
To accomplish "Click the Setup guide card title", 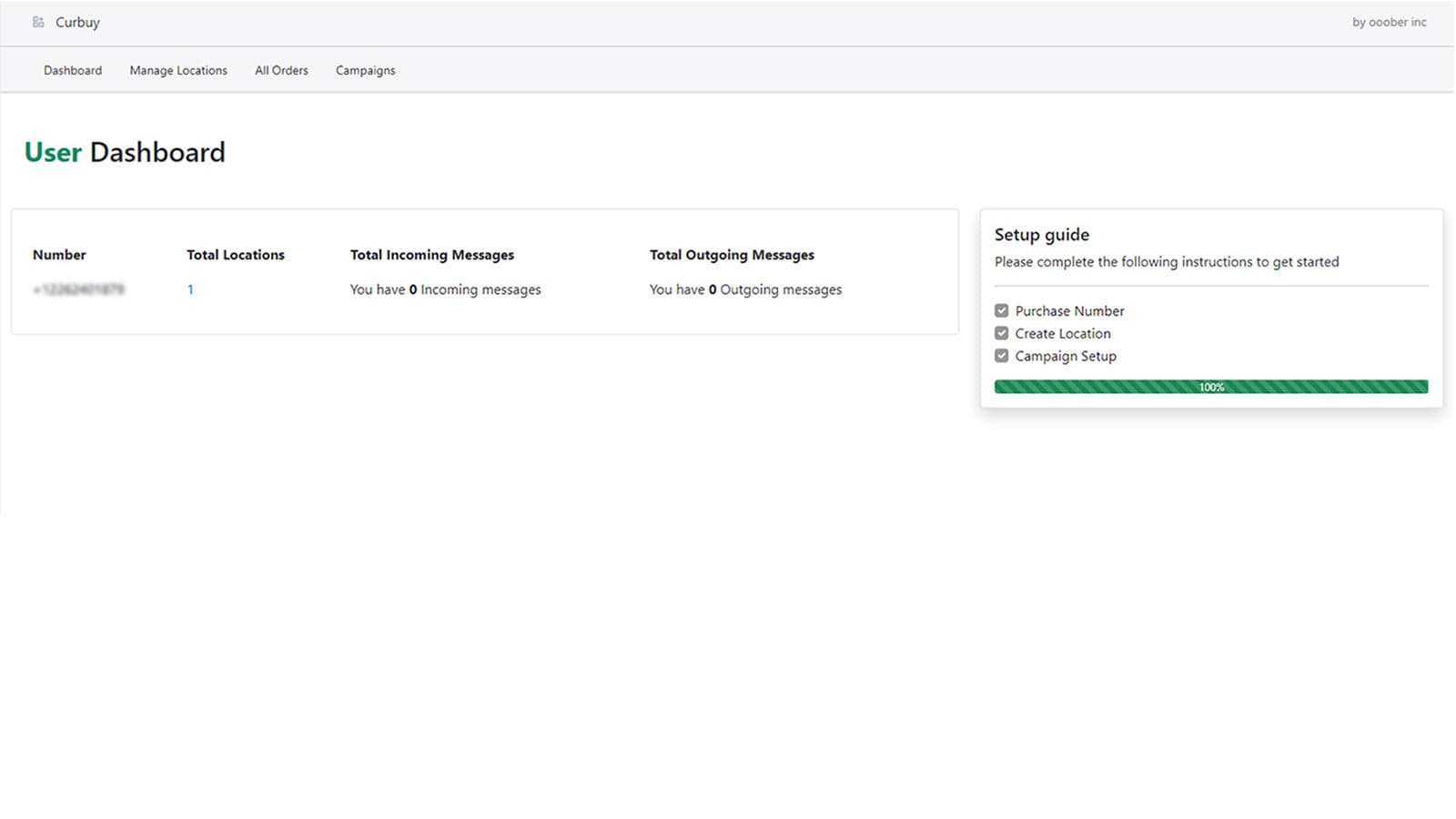I will tap(1041, 235).
